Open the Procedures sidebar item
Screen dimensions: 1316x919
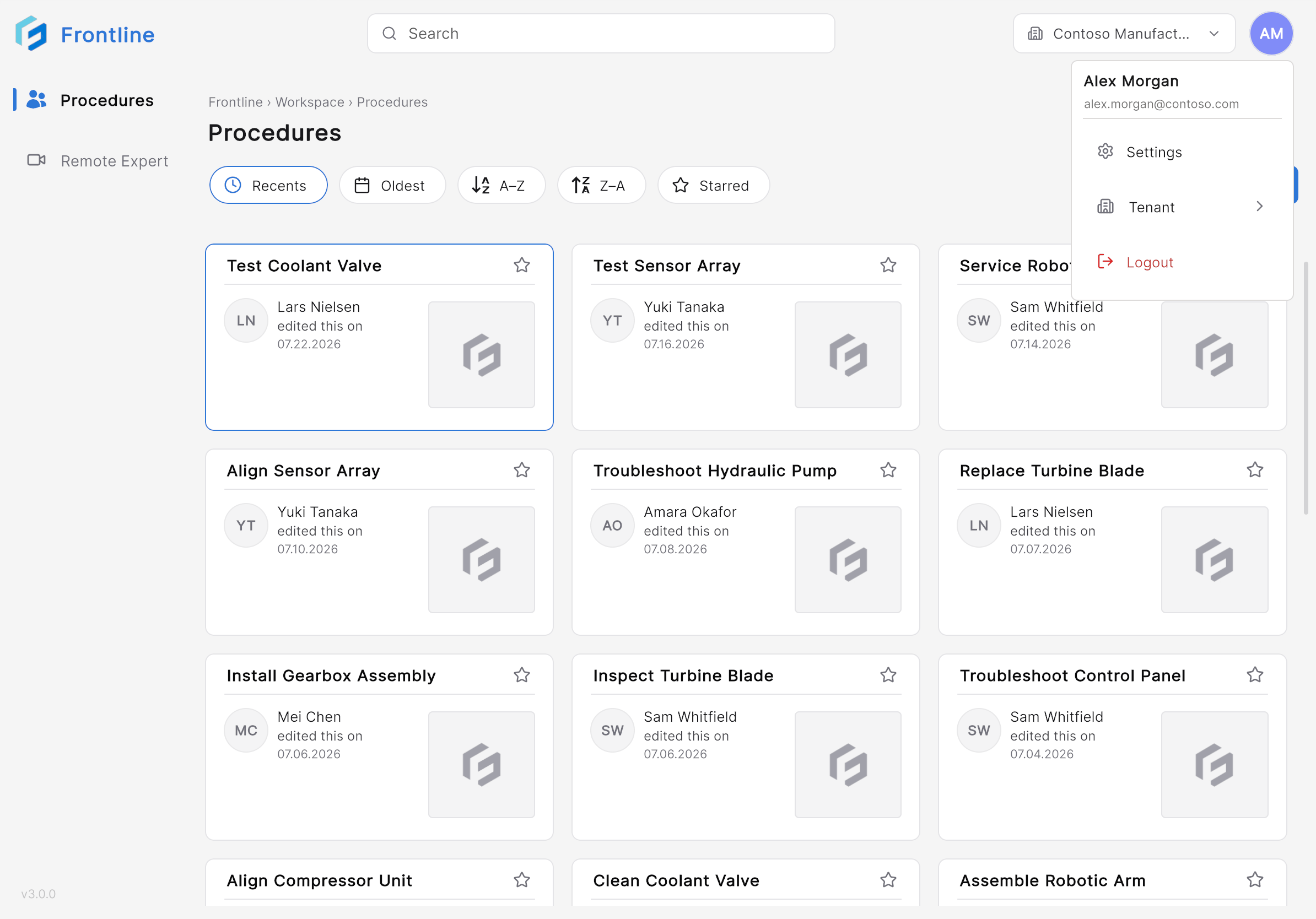pyautogui.click(x=91, y=100)
